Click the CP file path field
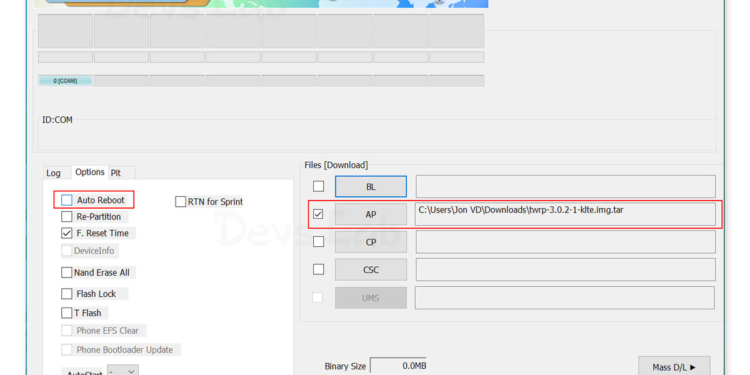This screenshot has width=750, height=375. [565, 242]
